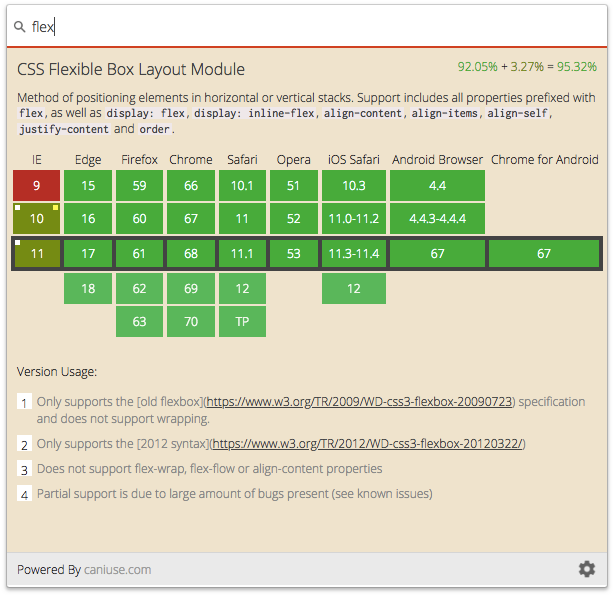This screenshot has width=614, height=596.
Task: Click Safari version 10.1 cell
Action: [242, 185]
